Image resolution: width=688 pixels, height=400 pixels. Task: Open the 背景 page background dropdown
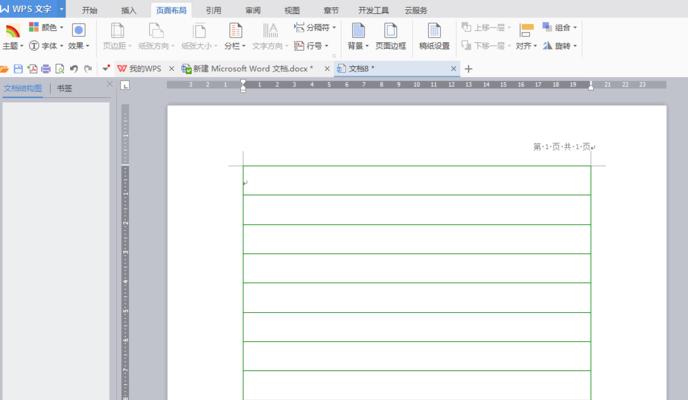[358, 46]
